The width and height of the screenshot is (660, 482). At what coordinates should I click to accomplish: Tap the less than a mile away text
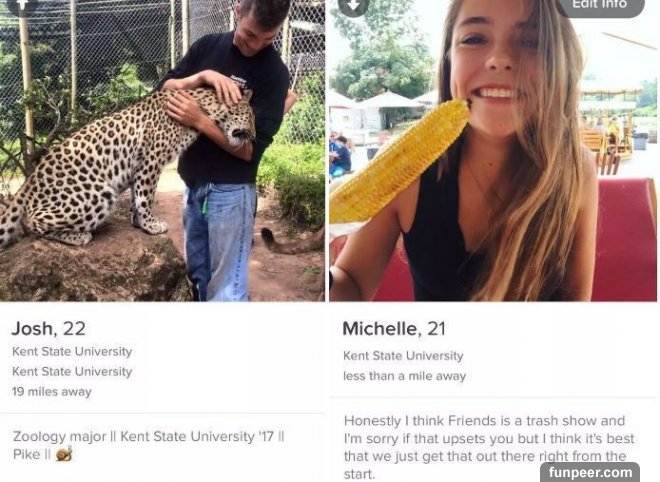405,376
